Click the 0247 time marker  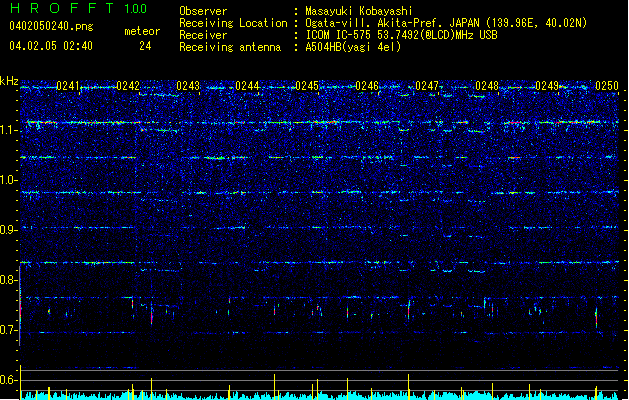pyautogui.click(x=427, y=86)
